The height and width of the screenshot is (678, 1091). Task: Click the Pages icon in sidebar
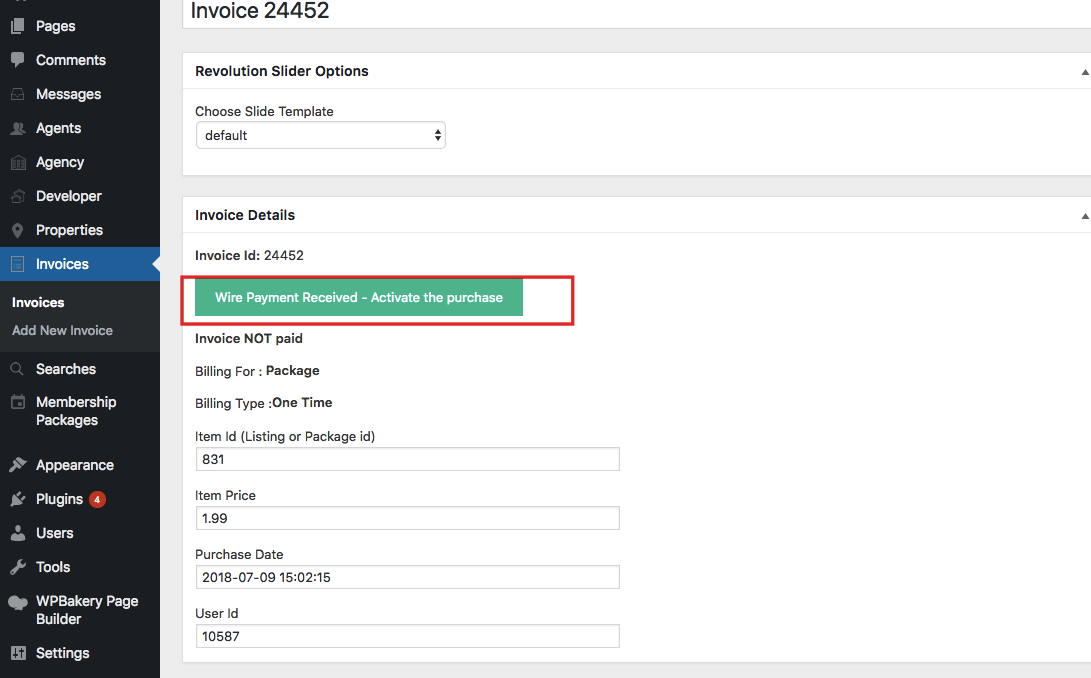coord(18,26)
